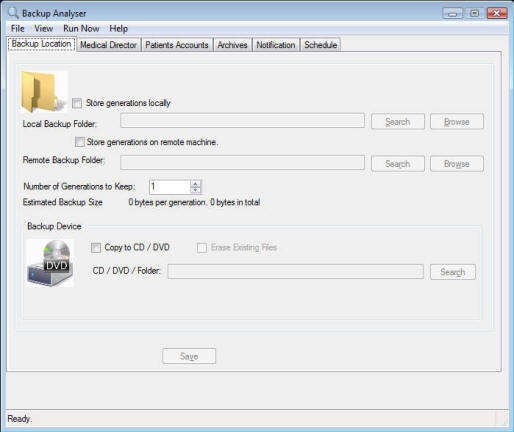Enable Store generations locally checkbox

pos(77,103)
